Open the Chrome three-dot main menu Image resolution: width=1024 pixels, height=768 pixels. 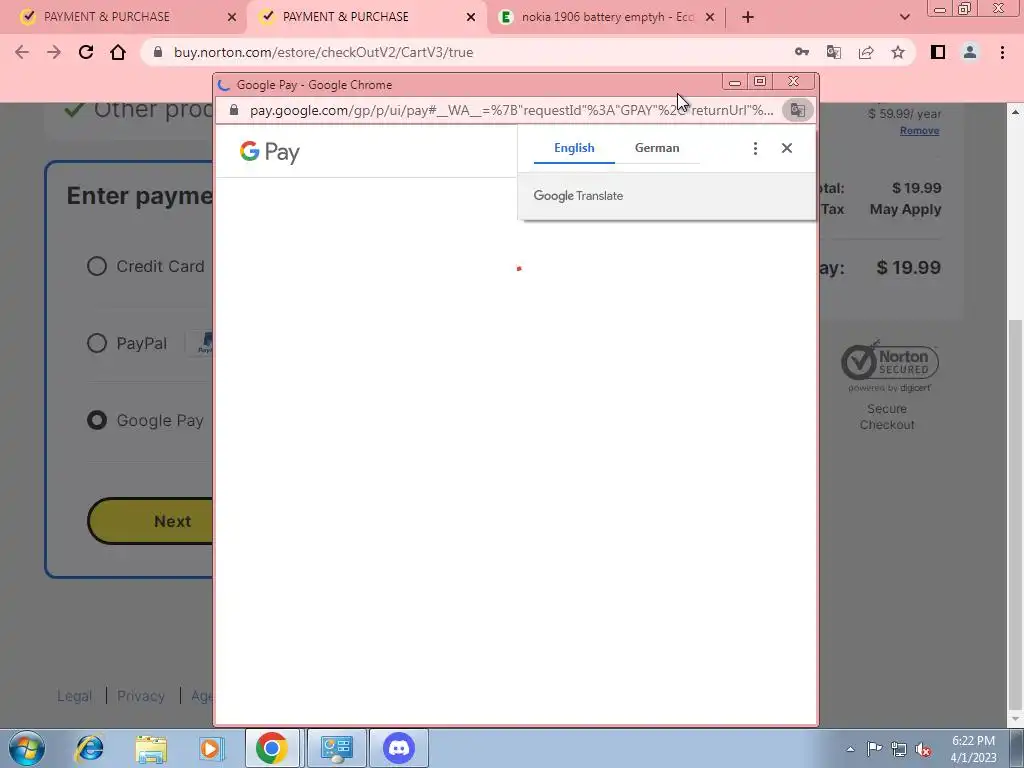(x=1002, y=52)
